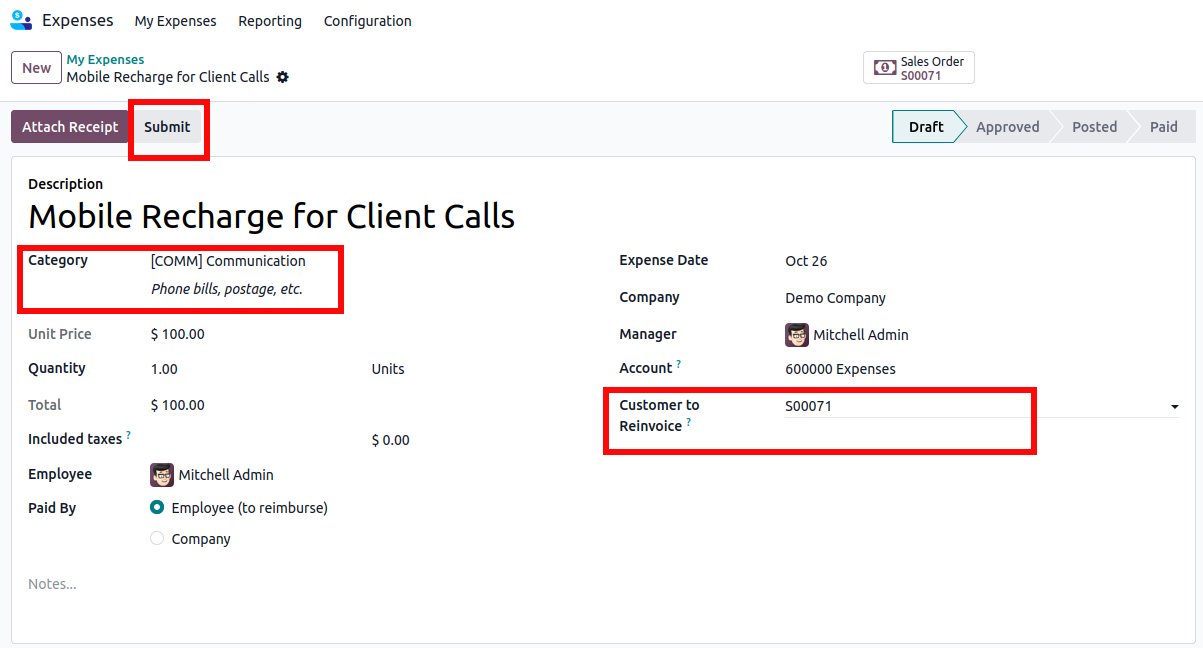Viewport: 1203px width, 648px height.
Task: Select Employee (to reimburse) radio option
Action: pyautogui.click(x=157, y=508)
